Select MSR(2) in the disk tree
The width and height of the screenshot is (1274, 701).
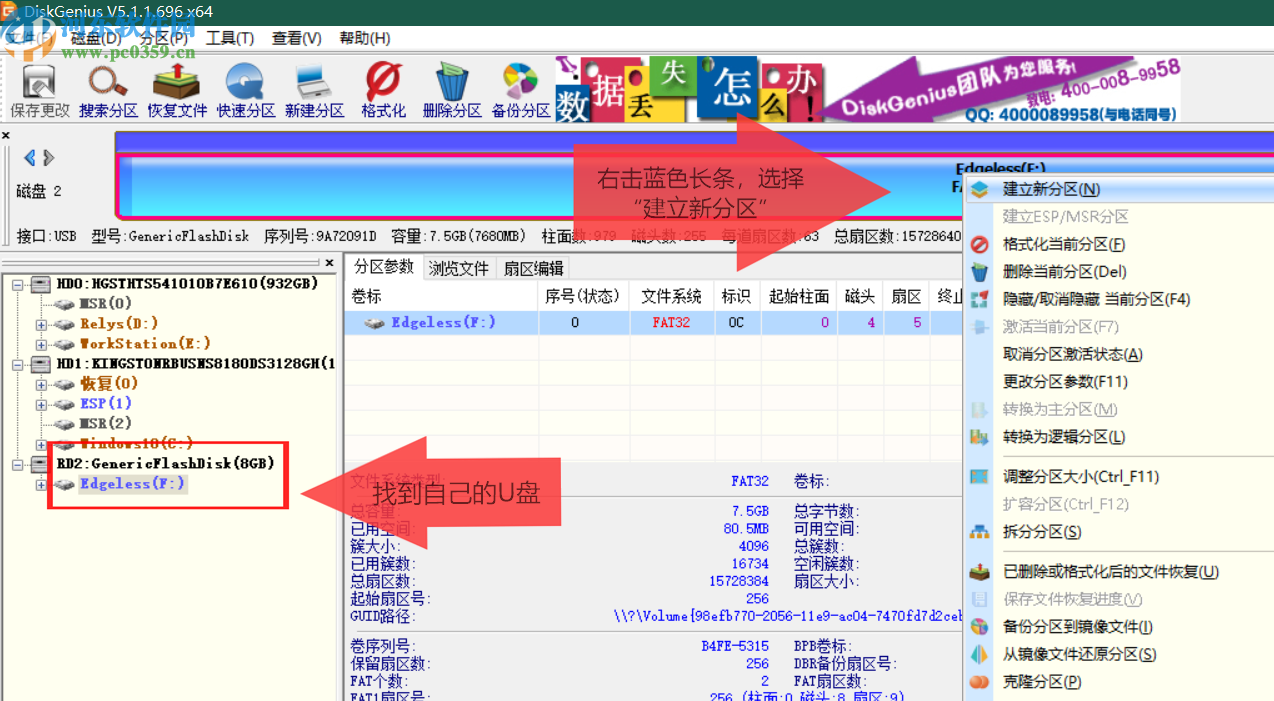coord(105,424)
